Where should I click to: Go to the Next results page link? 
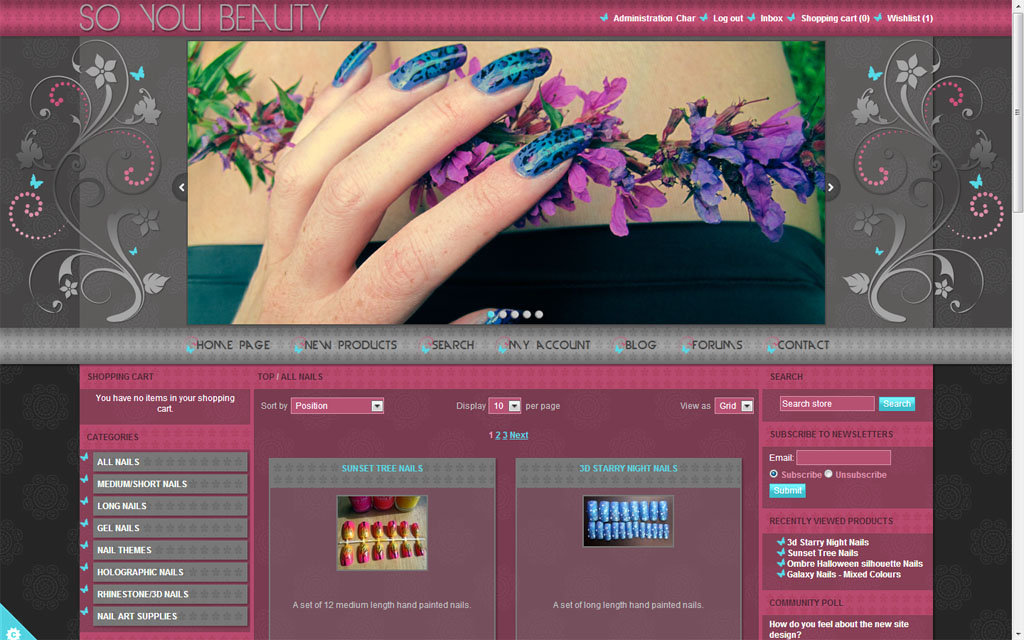point(519,435)
